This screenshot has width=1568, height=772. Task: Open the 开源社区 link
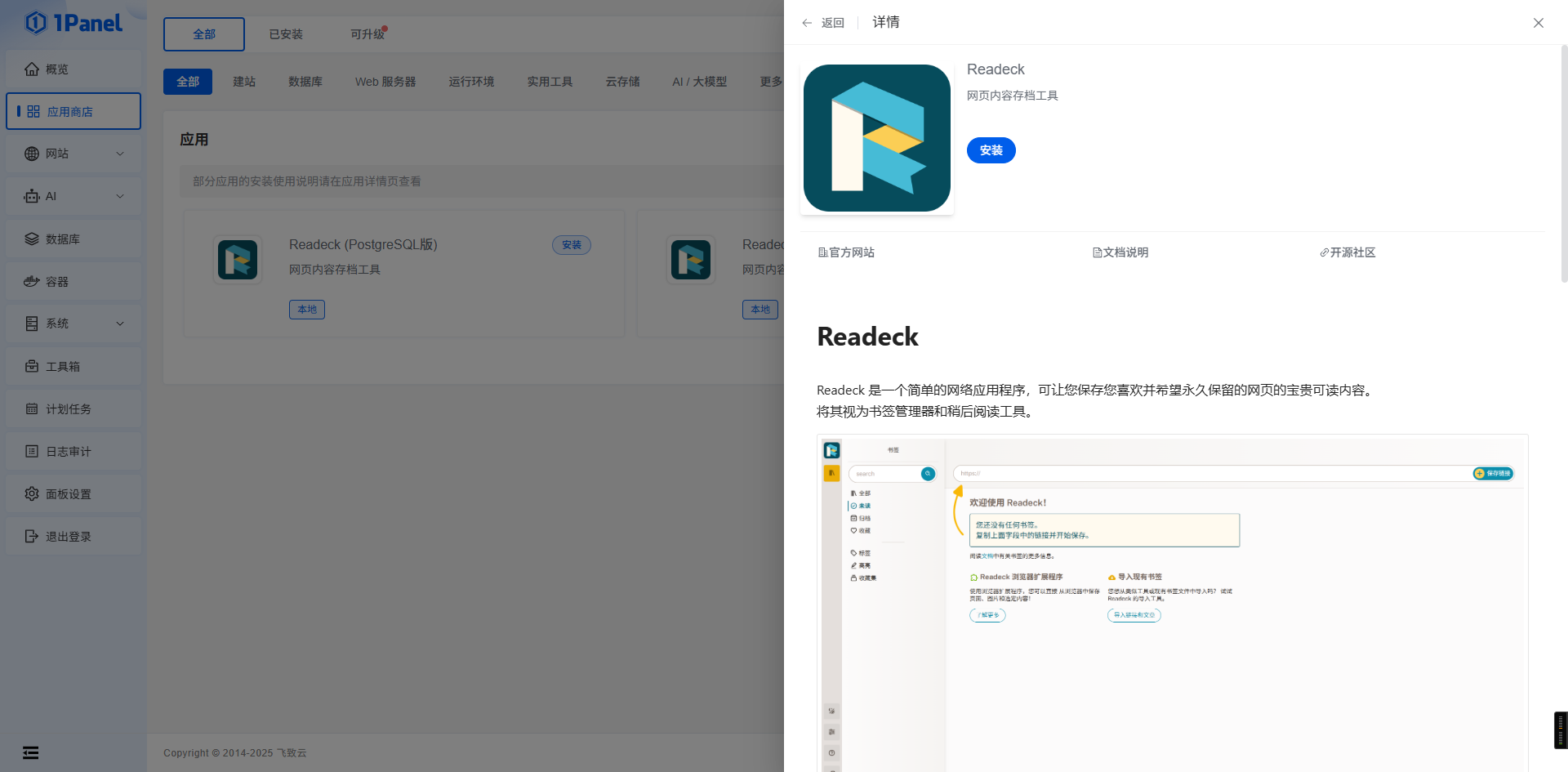1352,252
